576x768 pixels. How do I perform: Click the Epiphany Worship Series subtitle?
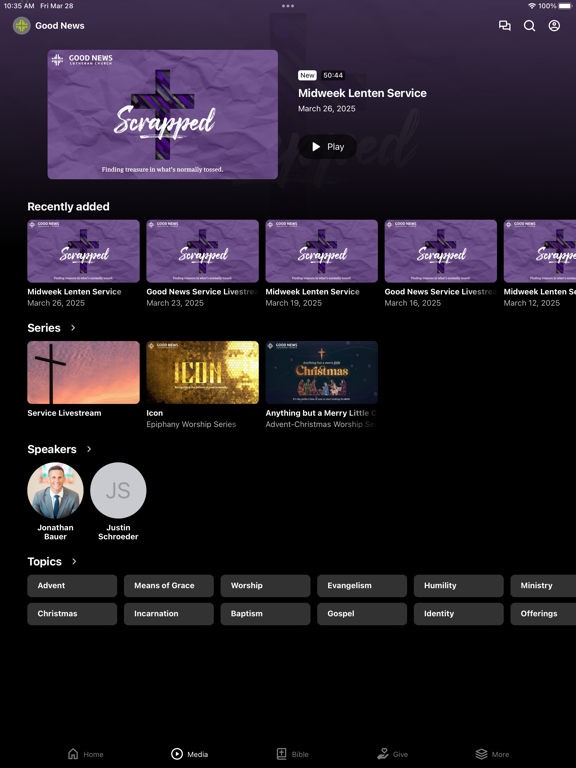pyautogui.click(x=191, y=424)
